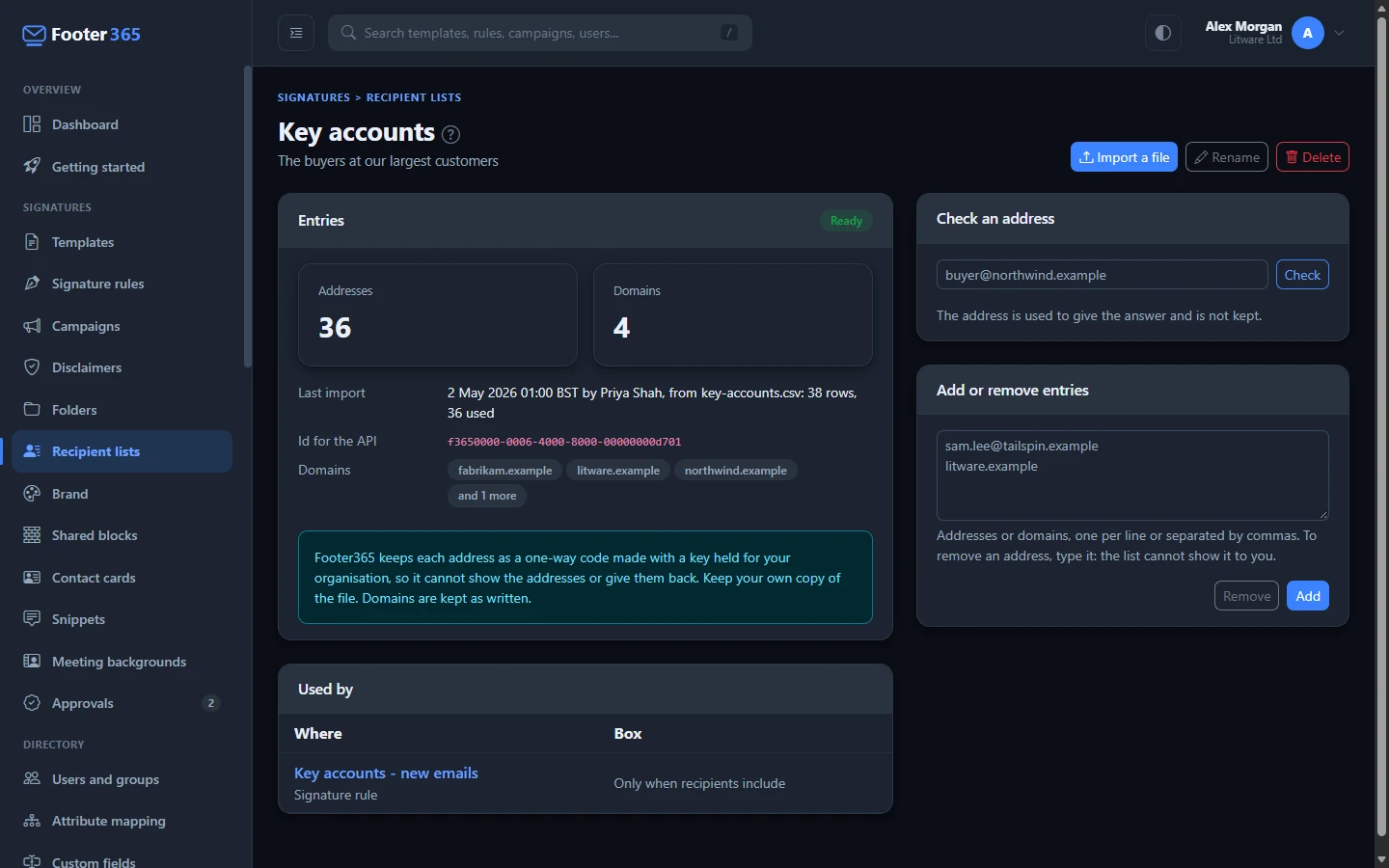Click the API id f3650000-0006-4000-8000-00000000d701
Image resolution: width=1389 pixels, height=868 pixels.
pos(564,442)
